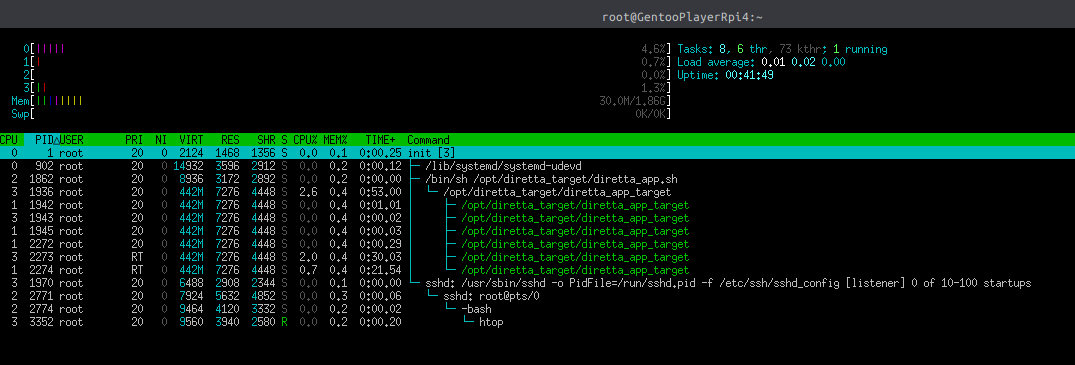This screenshot has width=1075, height=365.
Task: Click the CPU 3 usage meter
Action: tap(347, 88)
